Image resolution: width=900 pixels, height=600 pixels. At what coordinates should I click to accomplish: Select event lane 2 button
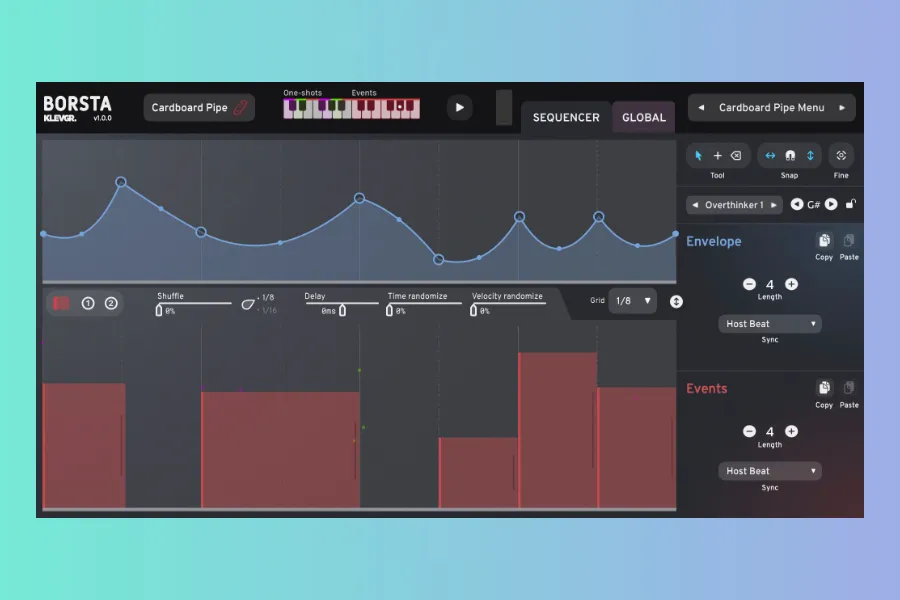click(111, 303)
